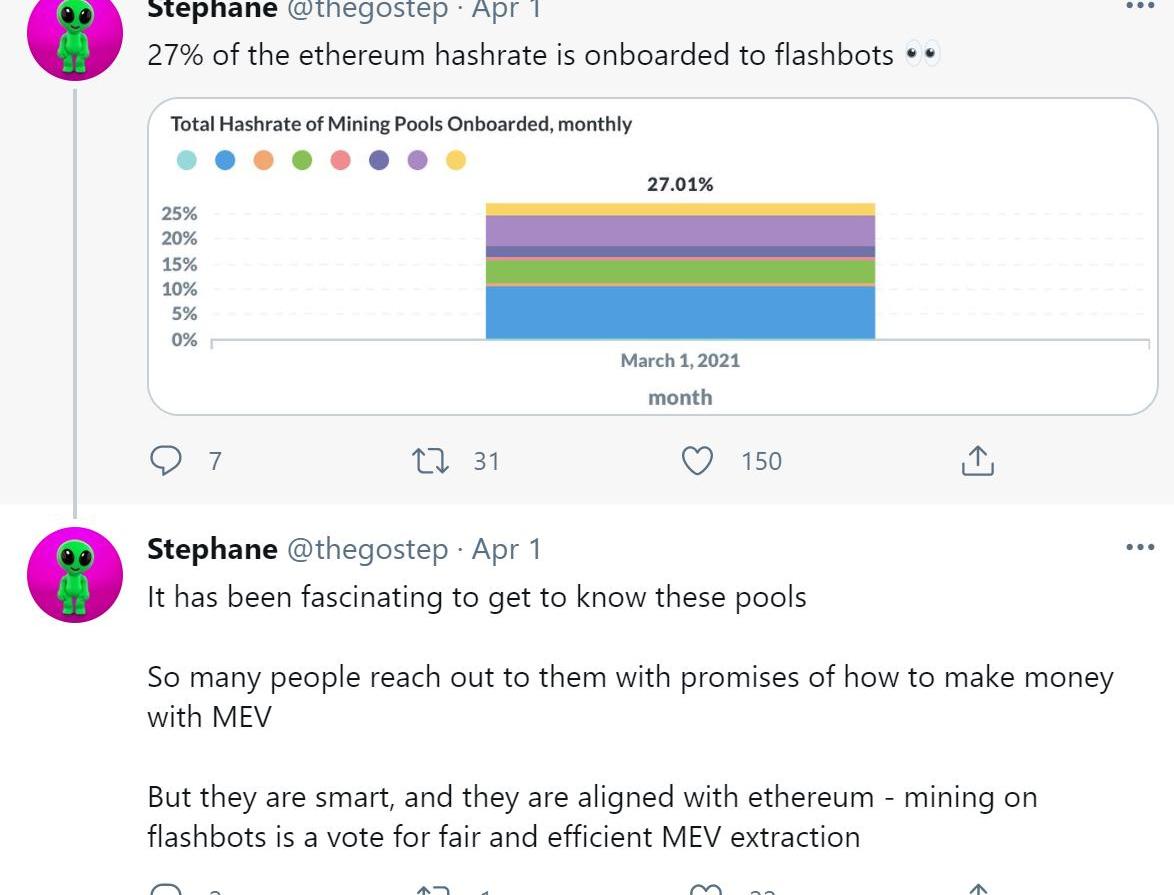Click the reply icon on the hashrate tweet
The height and width of the screenshot is (895, 1174).
coord(165,461)
